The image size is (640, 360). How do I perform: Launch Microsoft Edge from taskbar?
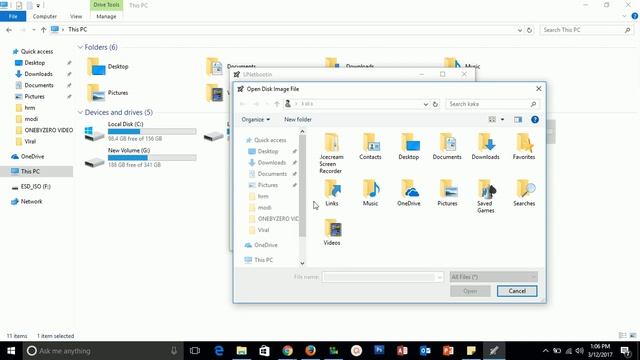tap(219, 351)
